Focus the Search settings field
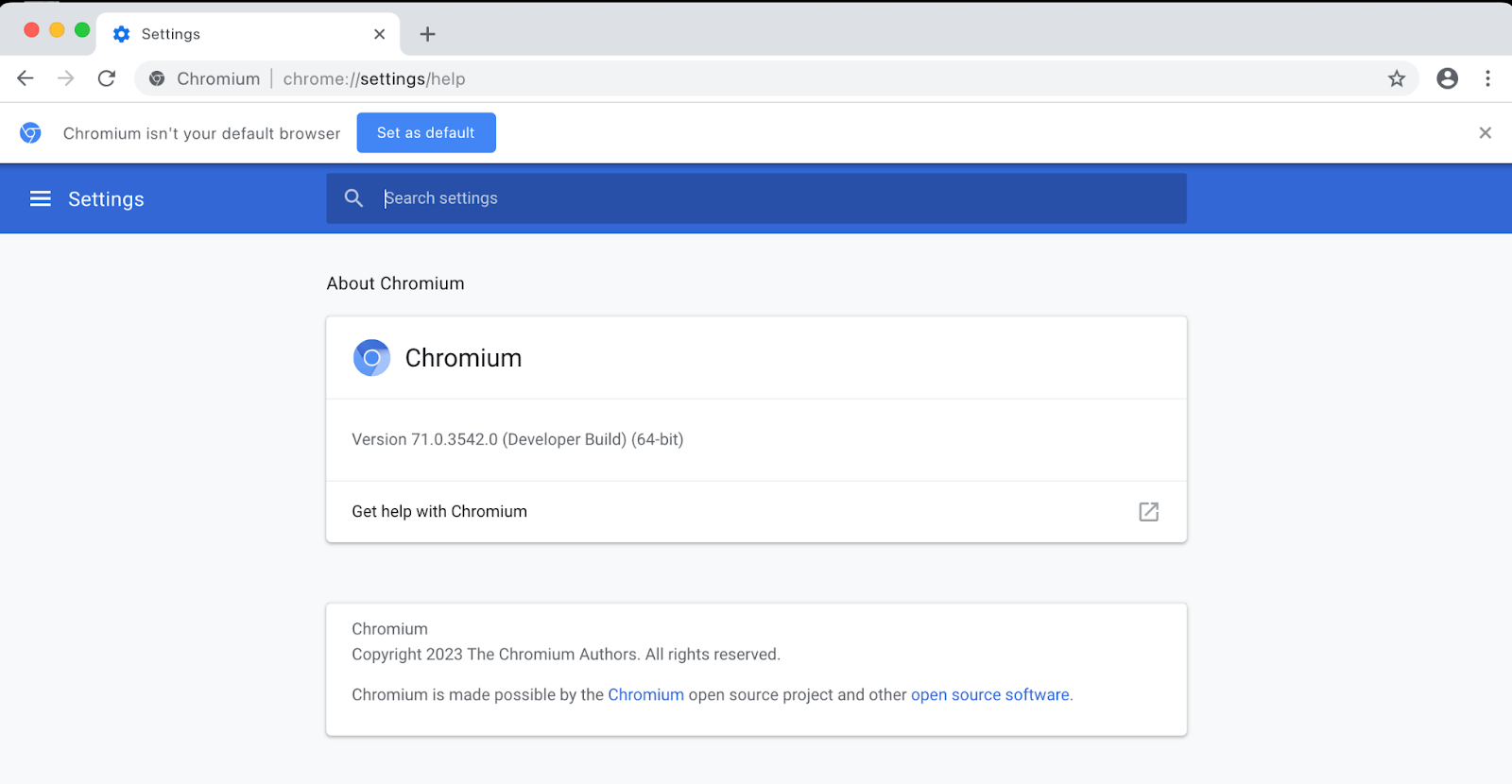1512x784 pixels. click(x=756, y=198)
